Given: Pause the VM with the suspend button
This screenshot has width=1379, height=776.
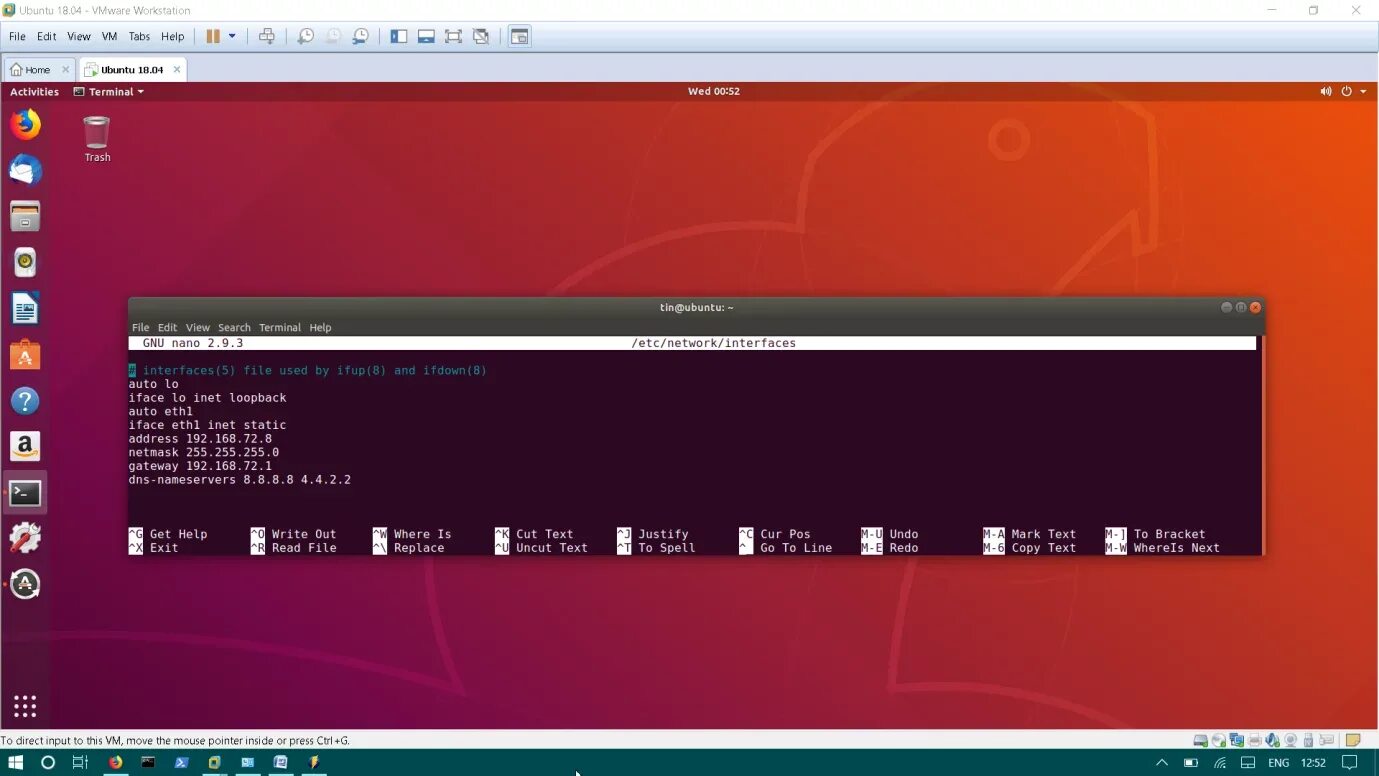Looking at the screenshot, I should tap(213, 36).
